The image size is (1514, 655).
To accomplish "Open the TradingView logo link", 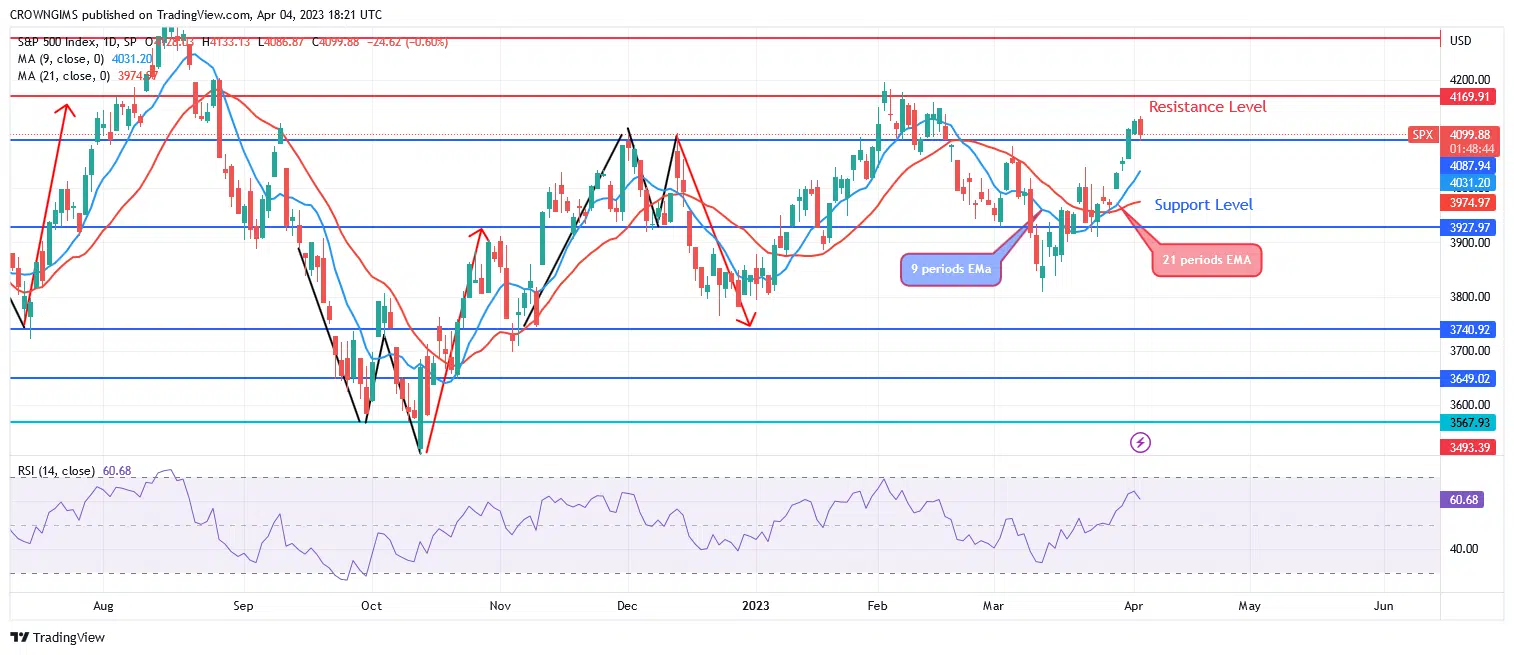I will pyautogui.click(x=57, y=637).
